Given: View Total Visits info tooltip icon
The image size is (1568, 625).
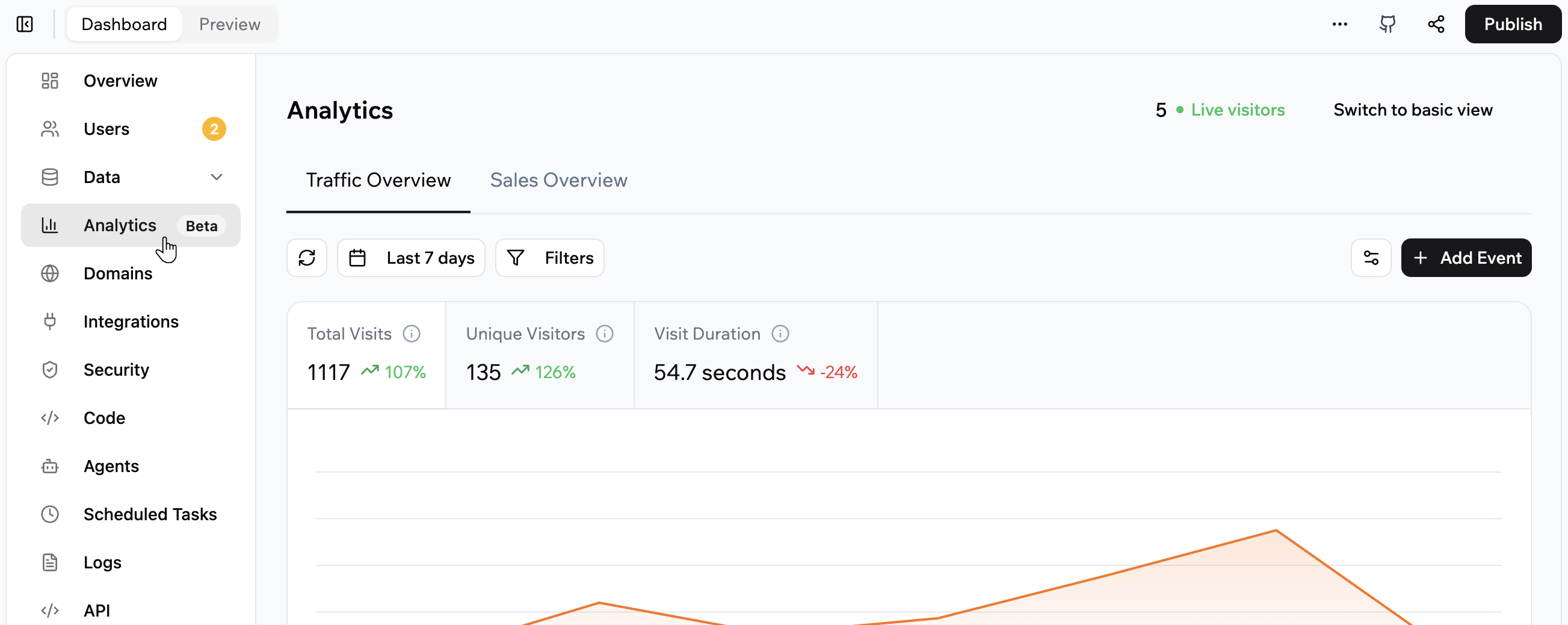Looking at the screenshot, I should click(x=412, y=334).
